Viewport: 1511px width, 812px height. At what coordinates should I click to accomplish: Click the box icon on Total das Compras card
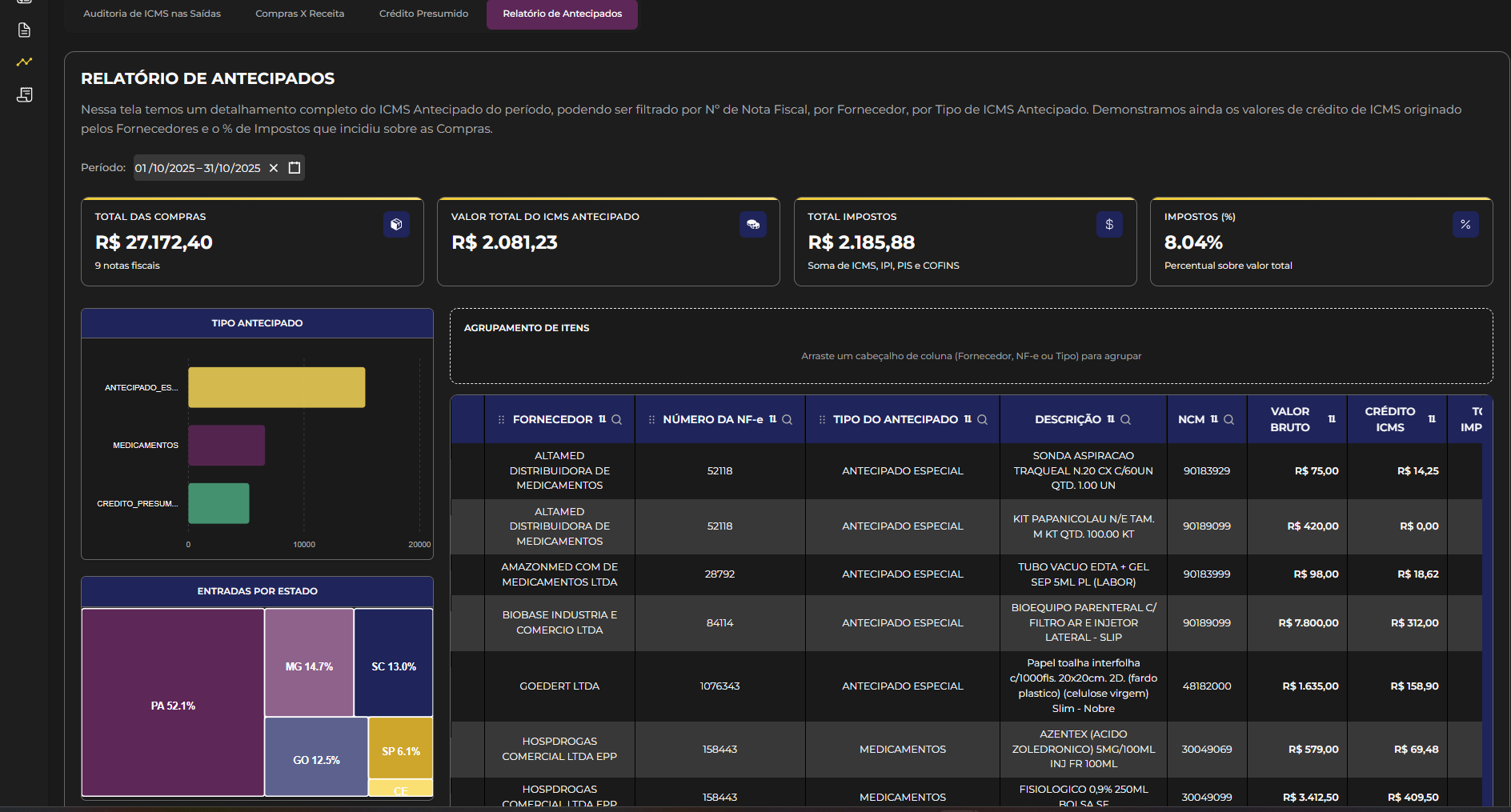coord(396,225)
